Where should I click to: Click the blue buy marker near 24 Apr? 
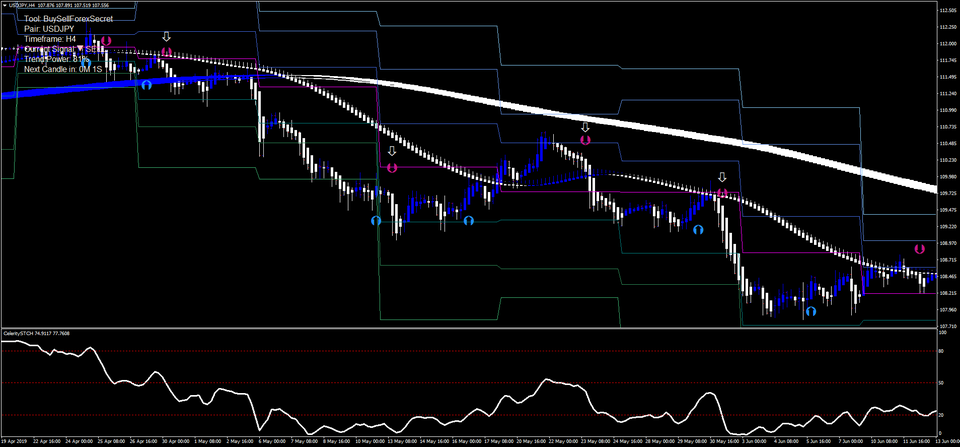click(86, 63)
